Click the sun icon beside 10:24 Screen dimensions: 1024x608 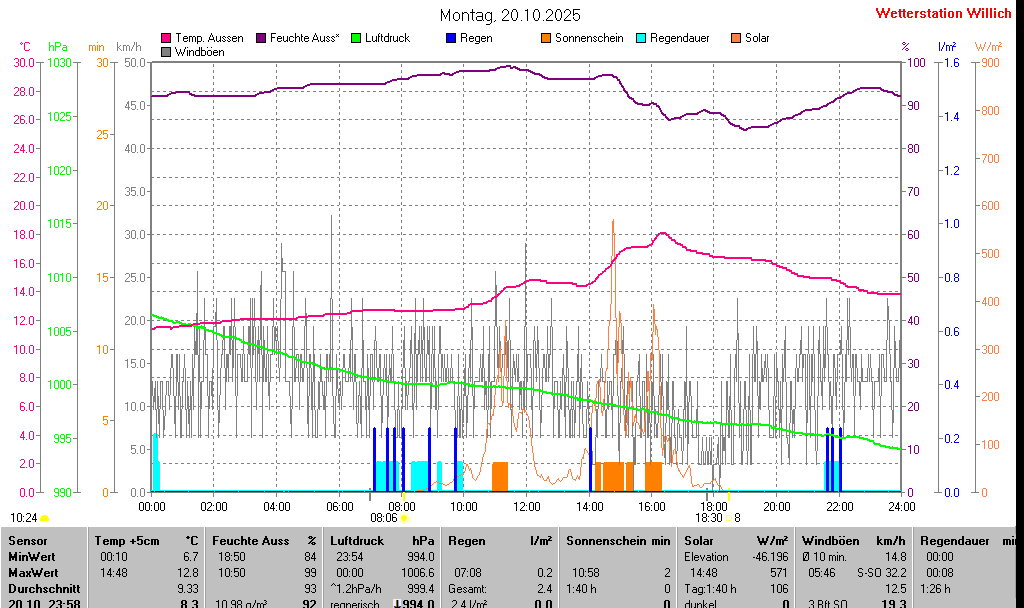click(x=45, y=518)
